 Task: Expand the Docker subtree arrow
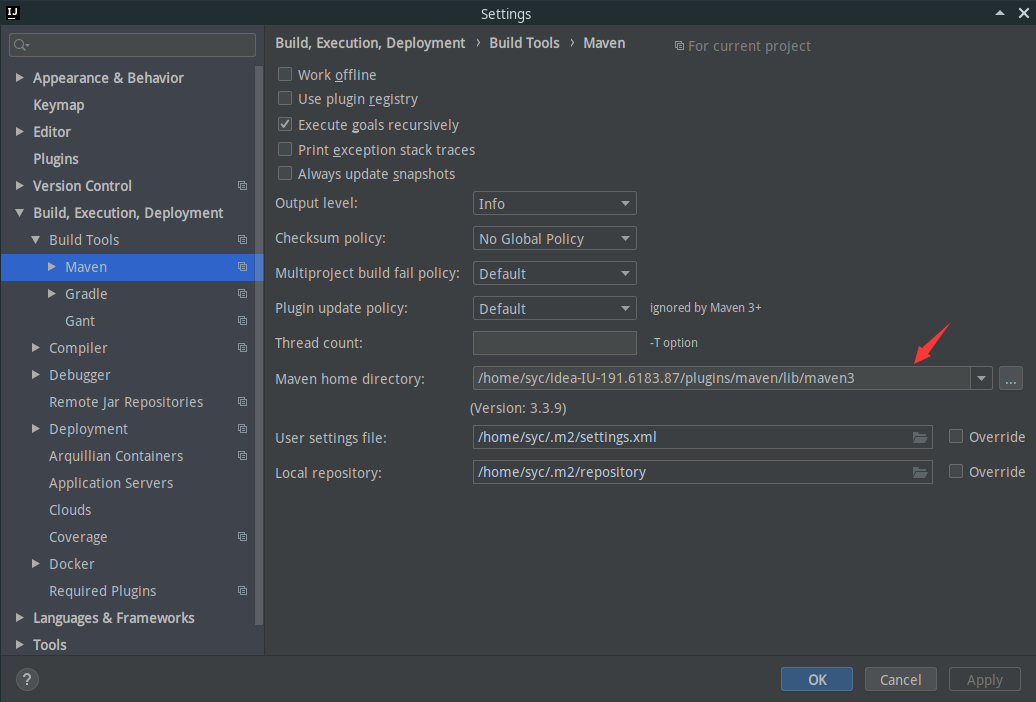point(36,564)
